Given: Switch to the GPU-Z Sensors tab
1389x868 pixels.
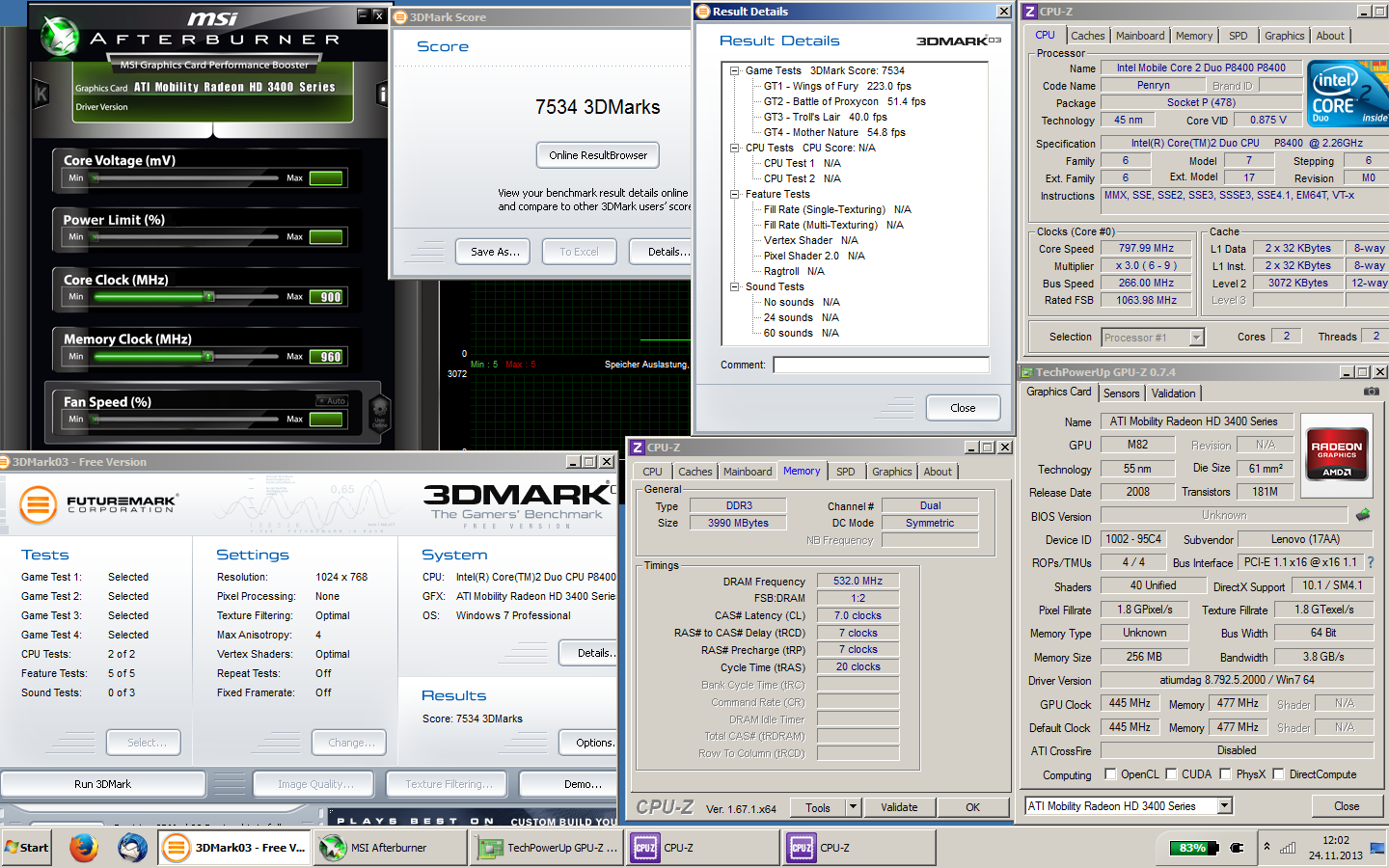Looking at the screenshot, I should tap(1122, 393).
